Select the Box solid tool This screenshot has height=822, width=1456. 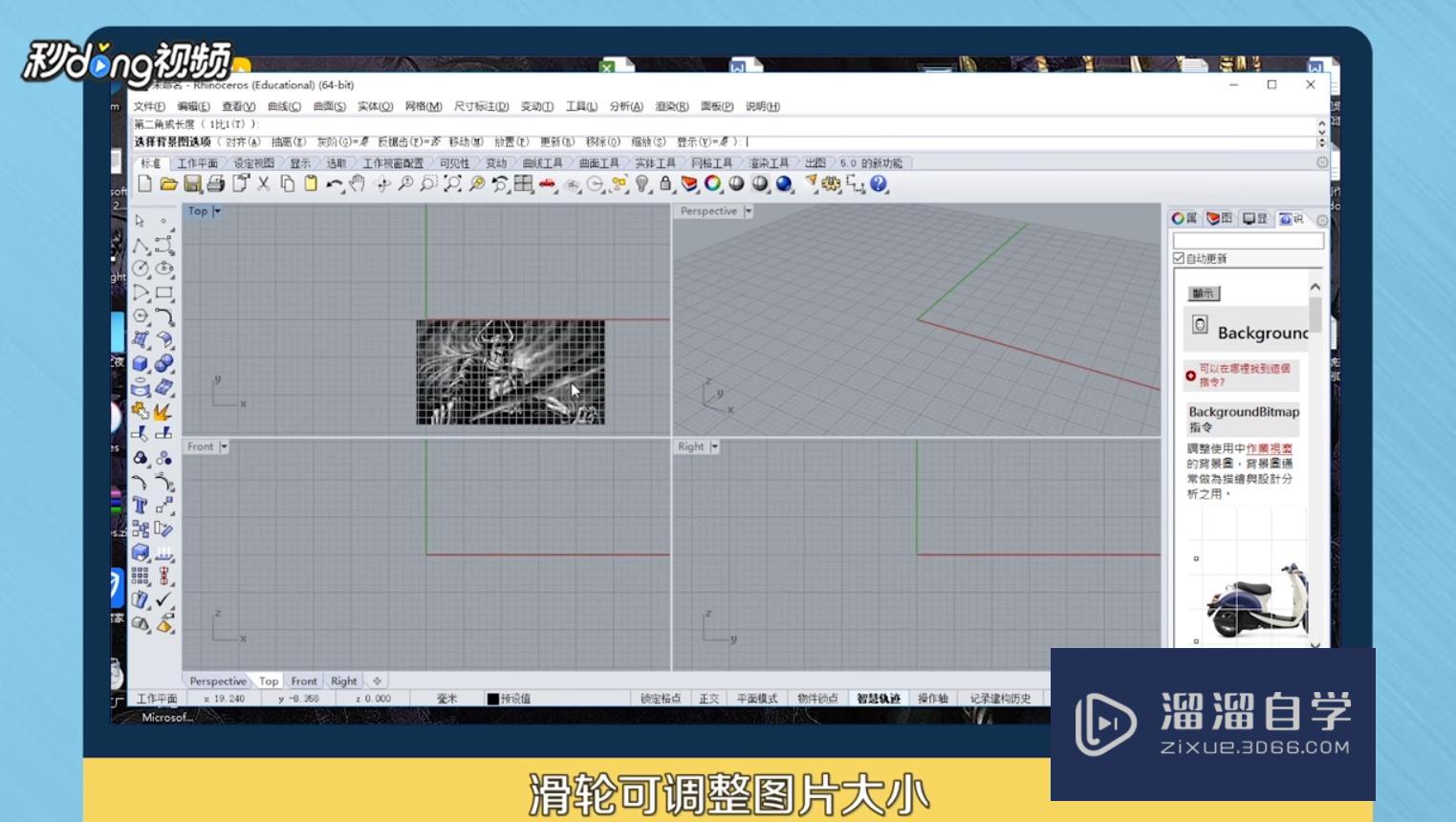click(x=141, y=363)
